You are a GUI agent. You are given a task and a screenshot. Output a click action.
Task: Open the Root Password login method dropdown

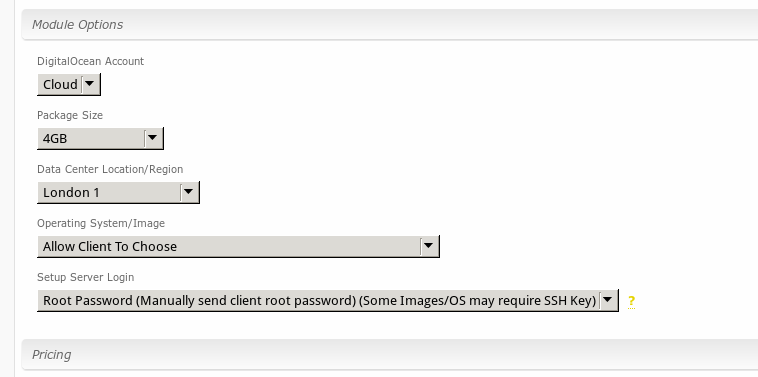tap(328, 301)
